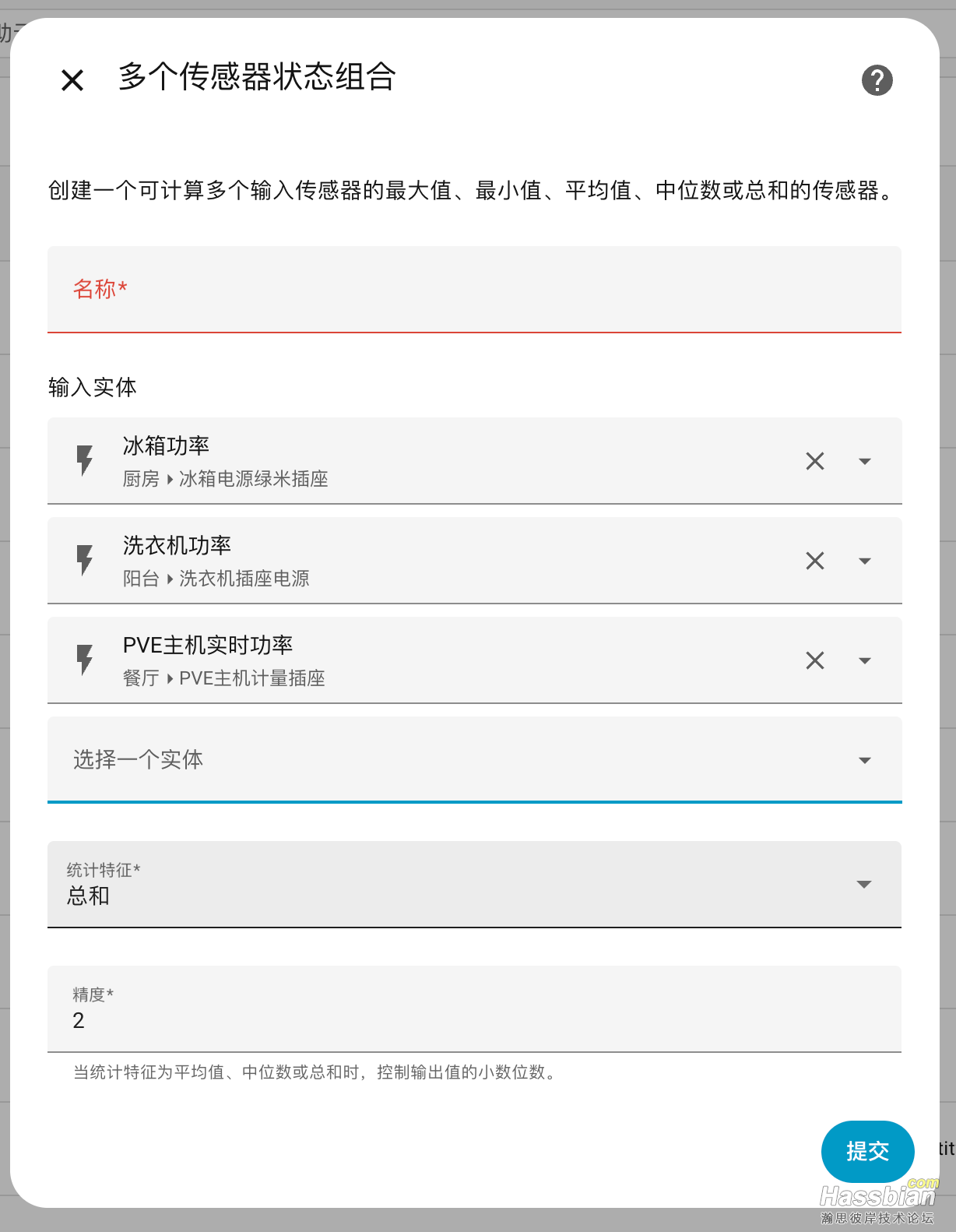Remove the 洗衣机功率 entity
Image resolution: width=956 pixels, height=1232 pixels.
(x=815, y=561)
